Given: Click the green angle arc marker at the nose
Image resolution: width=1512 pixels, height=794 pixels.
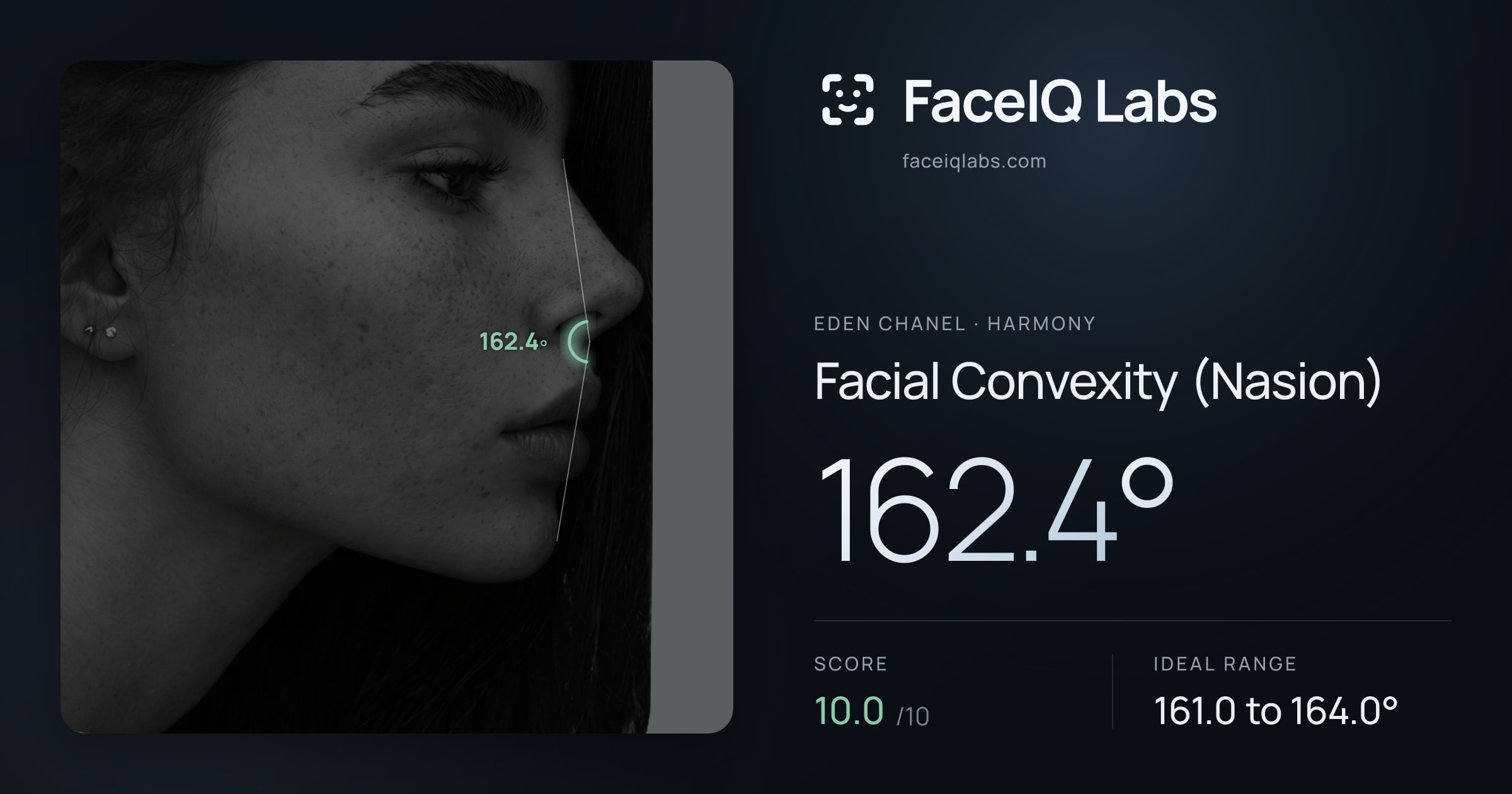Looking at the screenshot, I should click(578, 342).
